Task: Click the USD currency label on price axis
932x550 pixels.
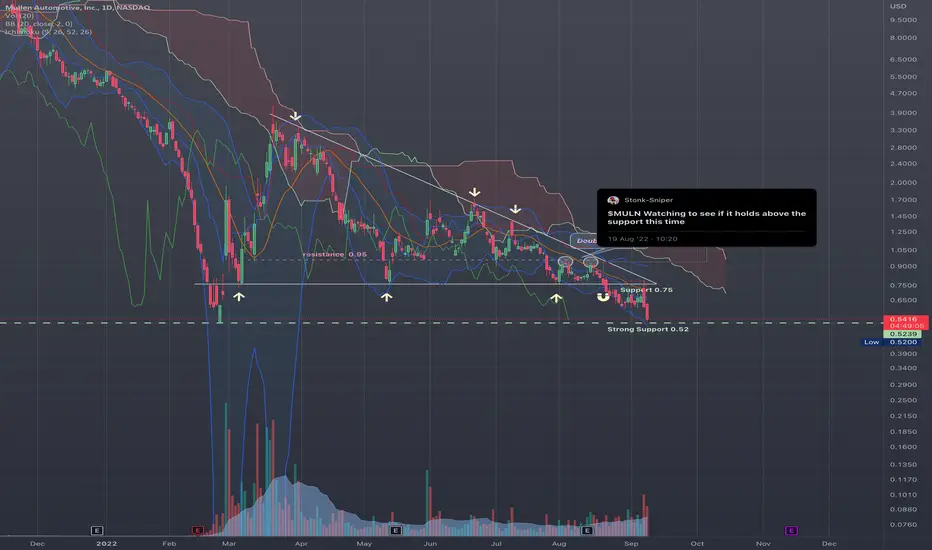Action: tap(898, 6)
